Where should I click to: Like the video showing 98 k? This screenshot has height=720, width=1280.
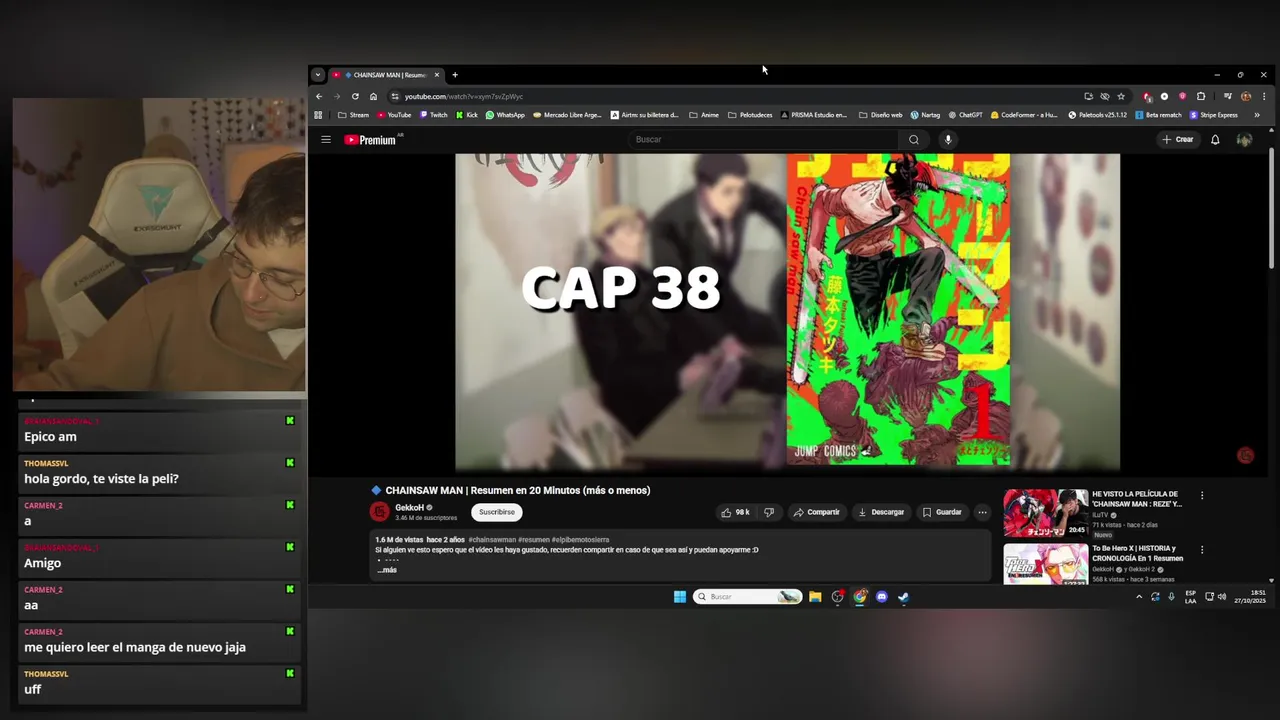click(735, 512)
